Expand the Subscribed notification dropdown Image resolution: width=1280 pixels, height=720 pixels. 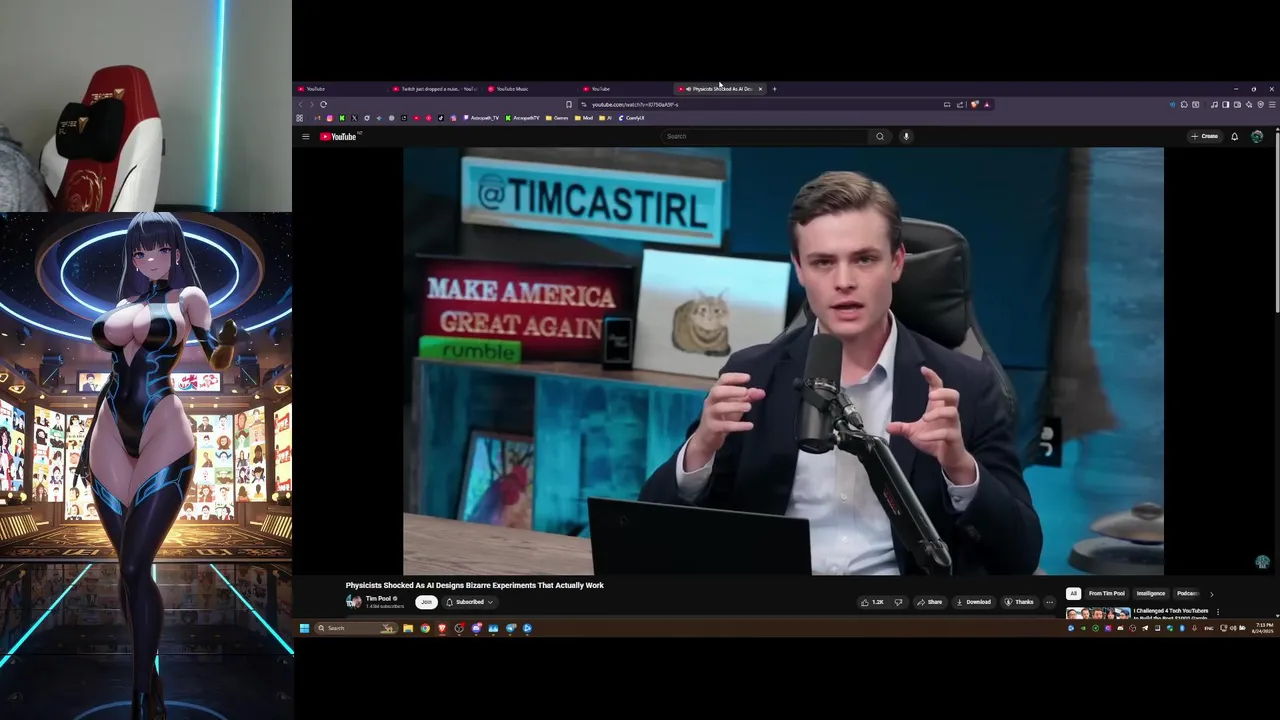pos(470,602)
